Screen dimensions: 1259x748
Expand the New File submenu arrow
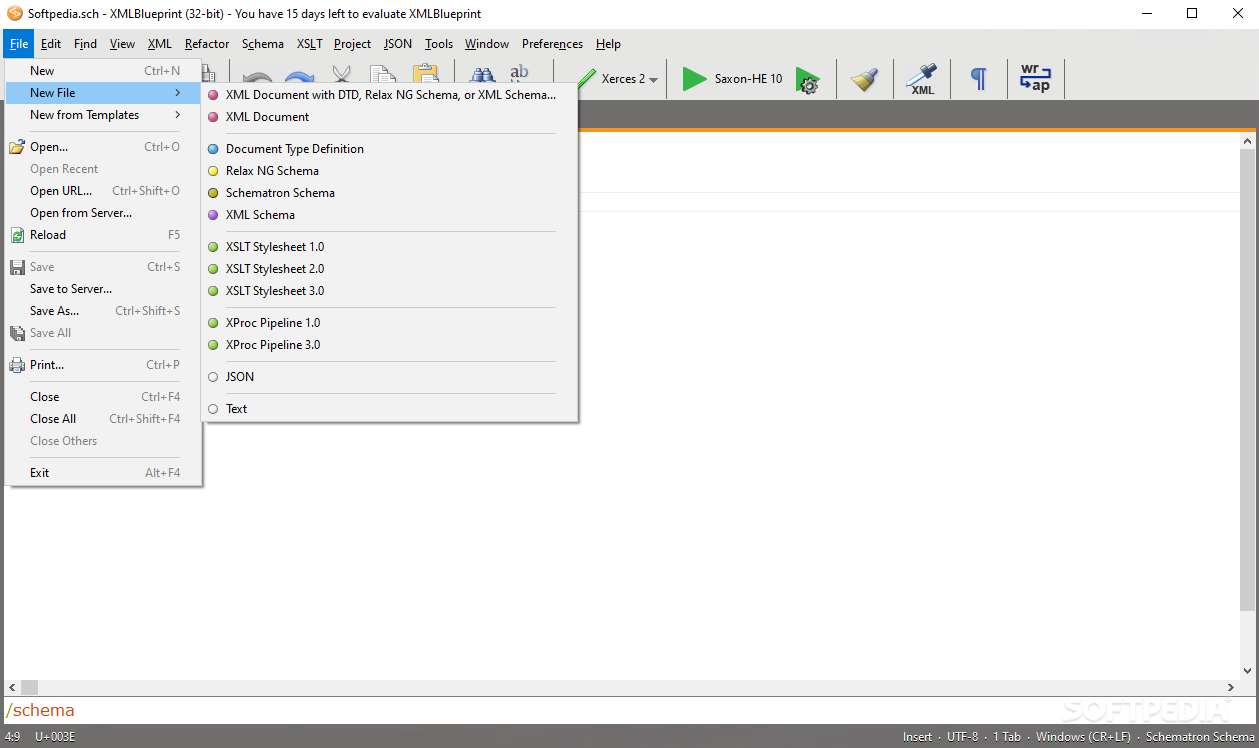click(x=178, y=93)
